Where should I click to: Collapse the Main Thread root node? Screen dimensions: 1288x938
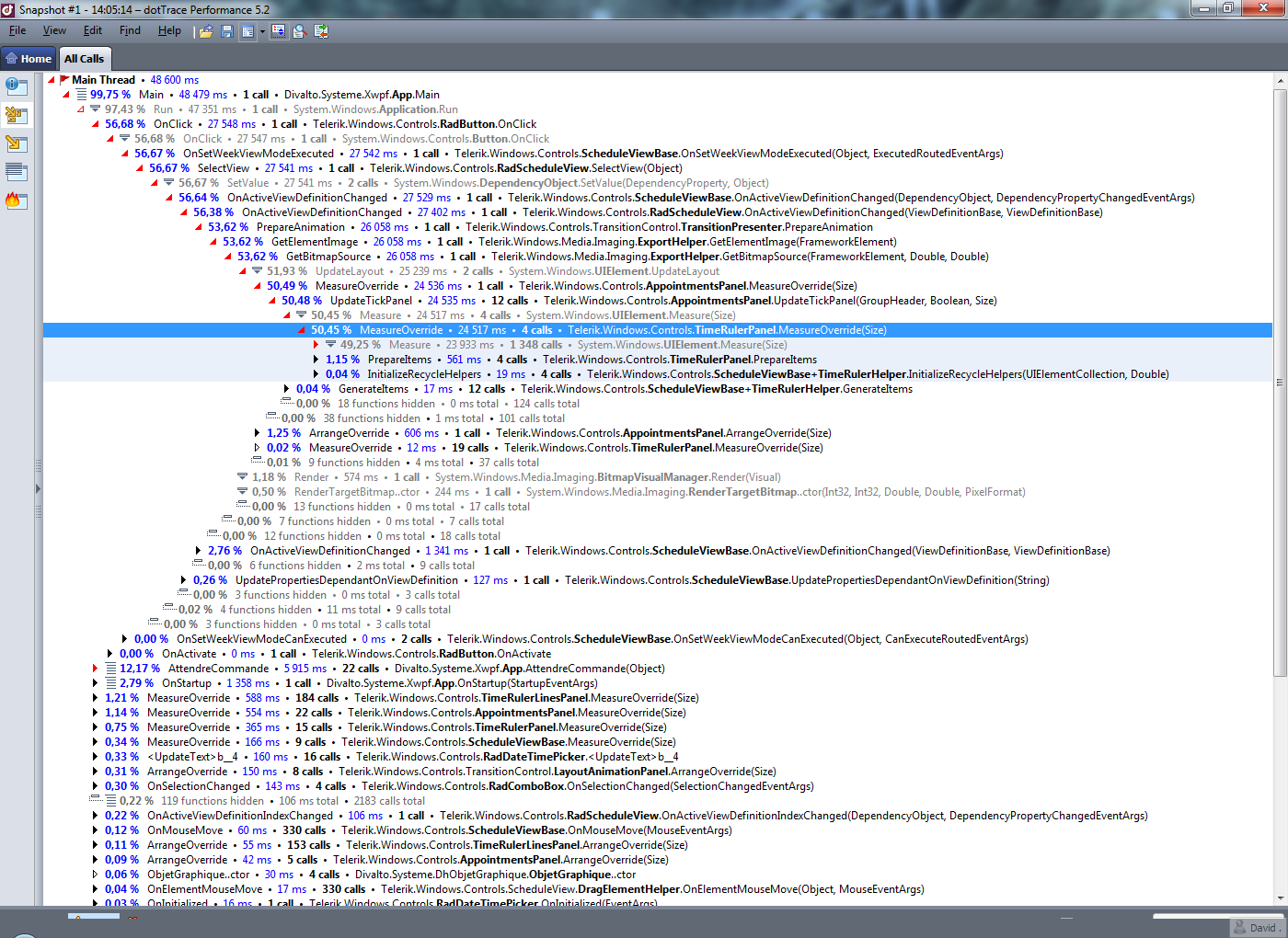click(52, 80)
